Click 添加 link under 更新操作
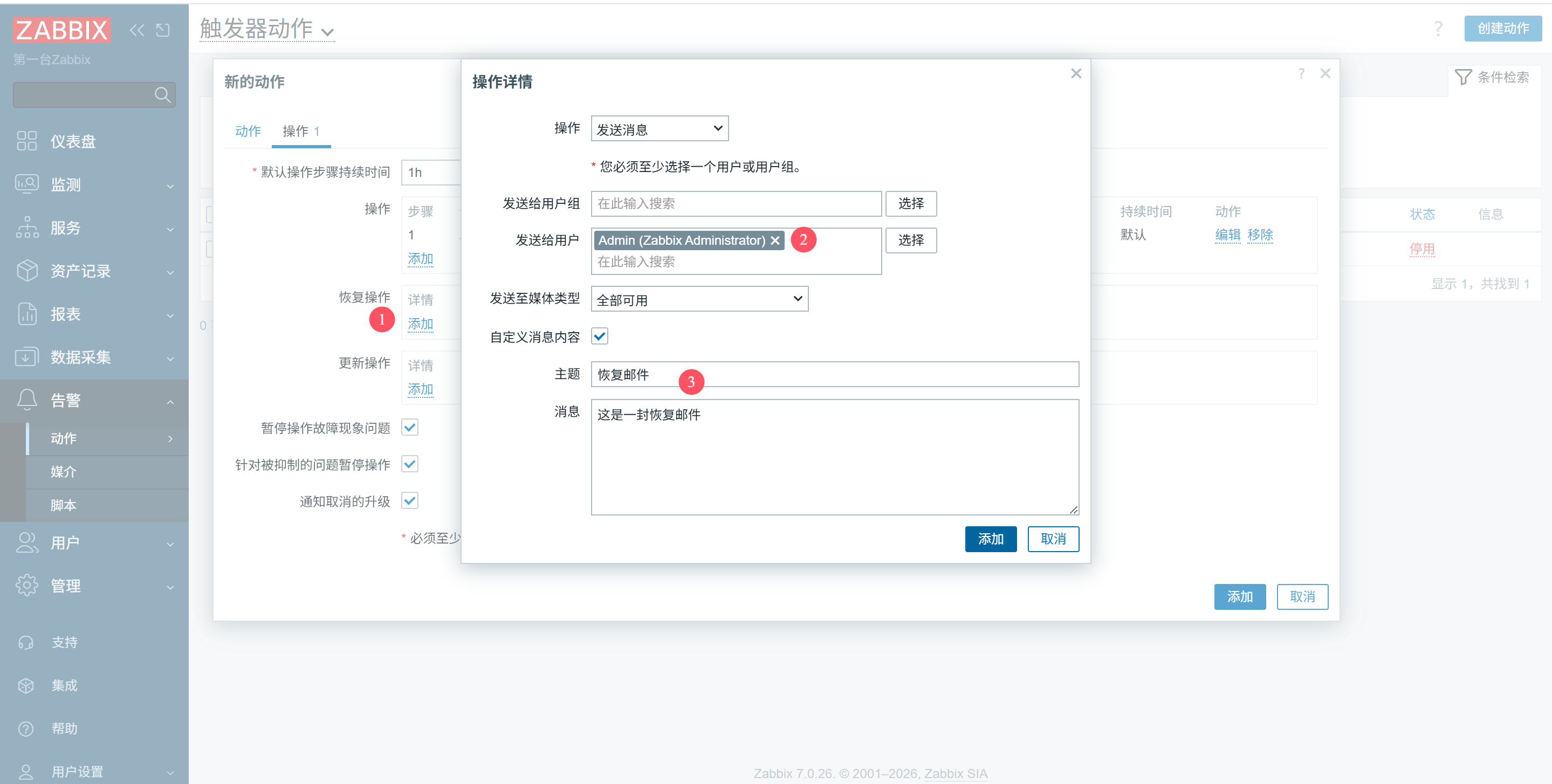 click(420, 389)
